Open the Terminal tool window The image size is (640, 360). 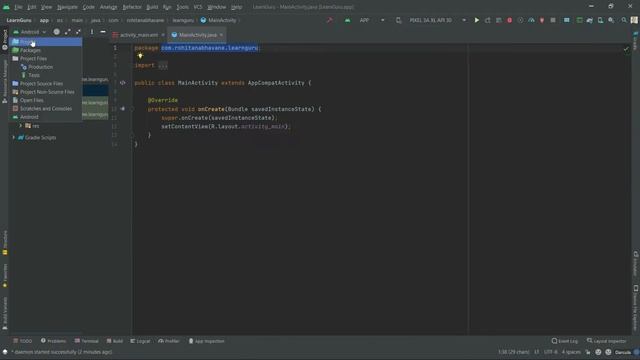click(87, 341)
